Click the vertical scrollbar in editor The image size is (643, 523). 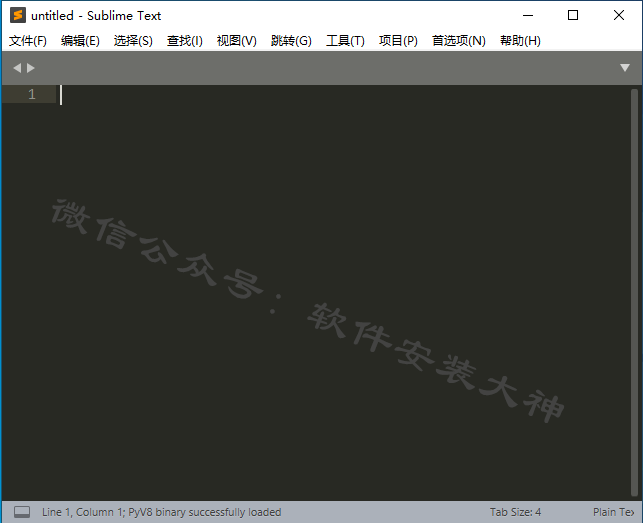pyautogui.click(x=634, y=292)
